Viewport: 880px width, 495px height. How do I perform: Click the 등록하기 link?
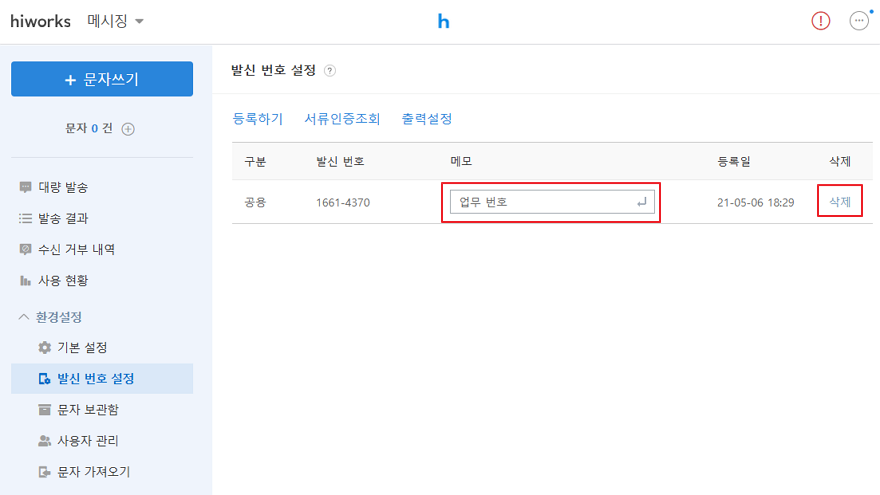click(258, 119)
